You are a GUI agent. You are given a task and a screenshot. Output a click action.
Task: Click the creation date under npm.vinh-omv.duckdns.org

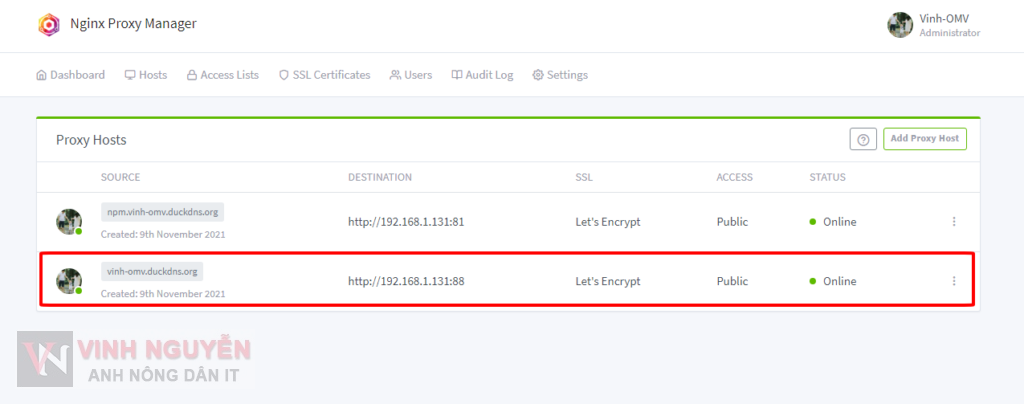click(163, 234)
